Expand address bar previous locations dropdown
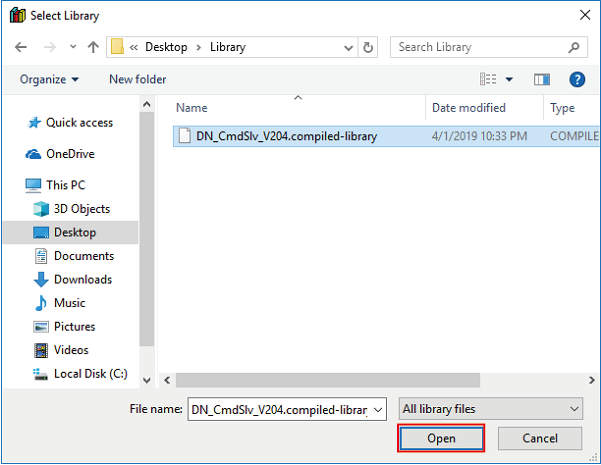 [x=347, y=47]
